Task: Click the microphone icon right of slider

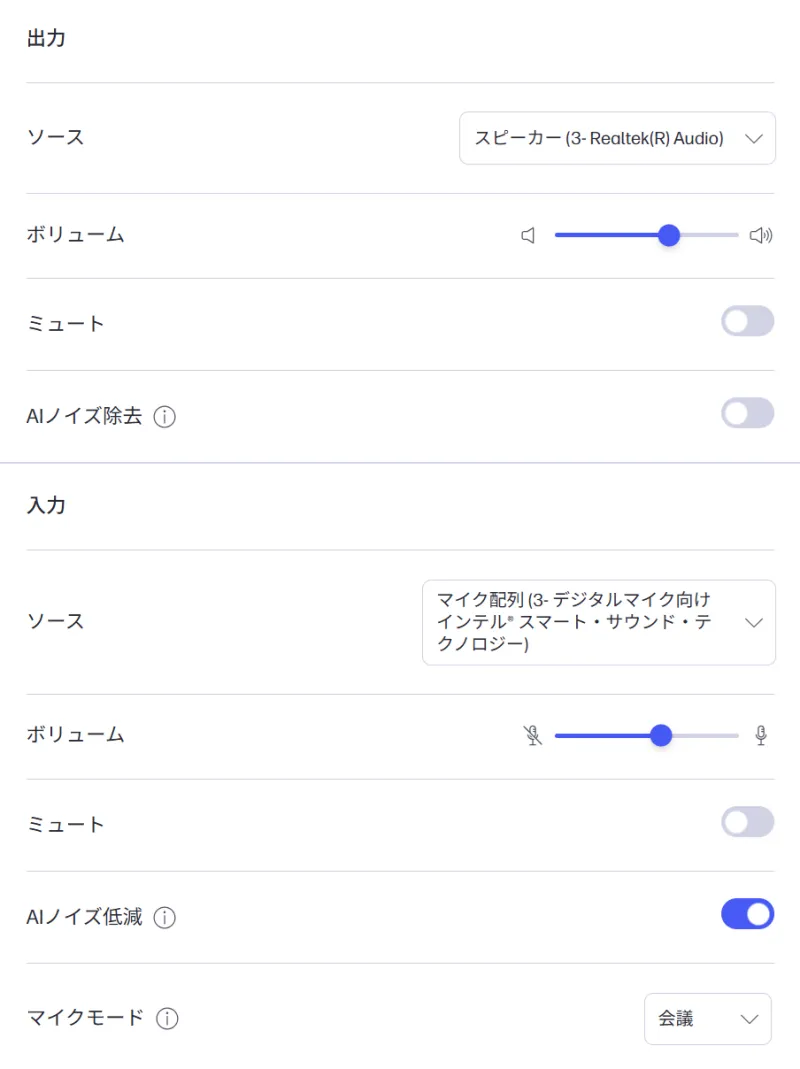Action: [x=761, y=736]
